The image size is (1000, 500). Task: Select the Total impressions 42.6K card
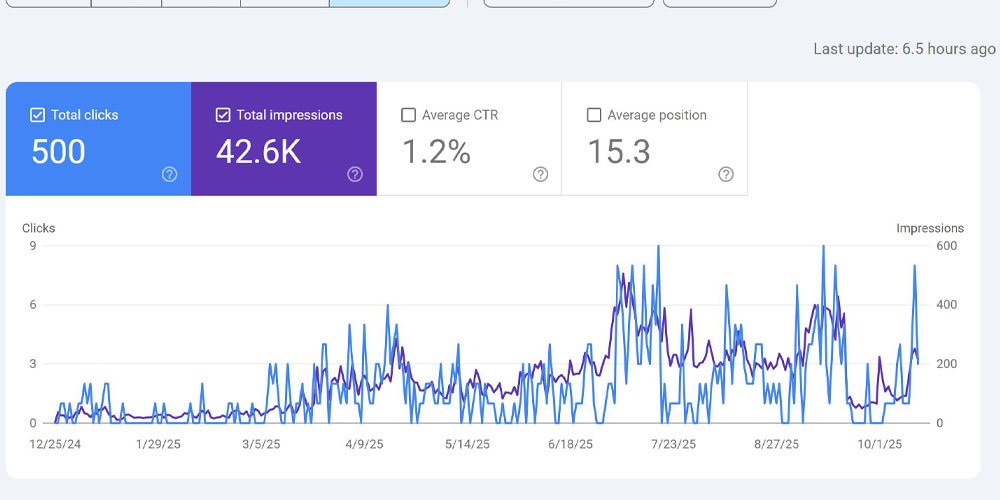pos(284,138)
